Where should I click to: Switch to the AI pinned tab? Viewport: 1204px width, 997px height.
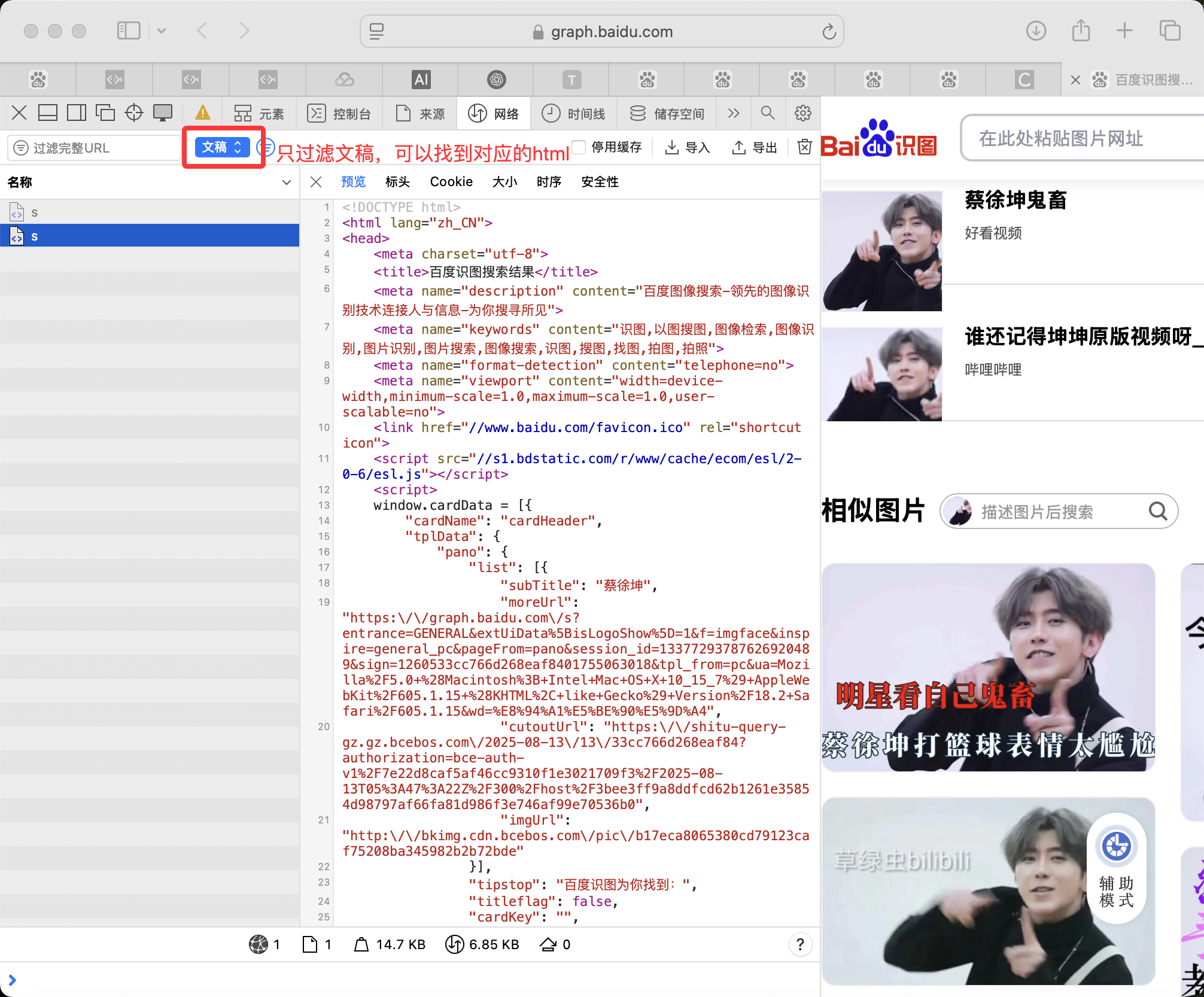[x=421, y=80]
